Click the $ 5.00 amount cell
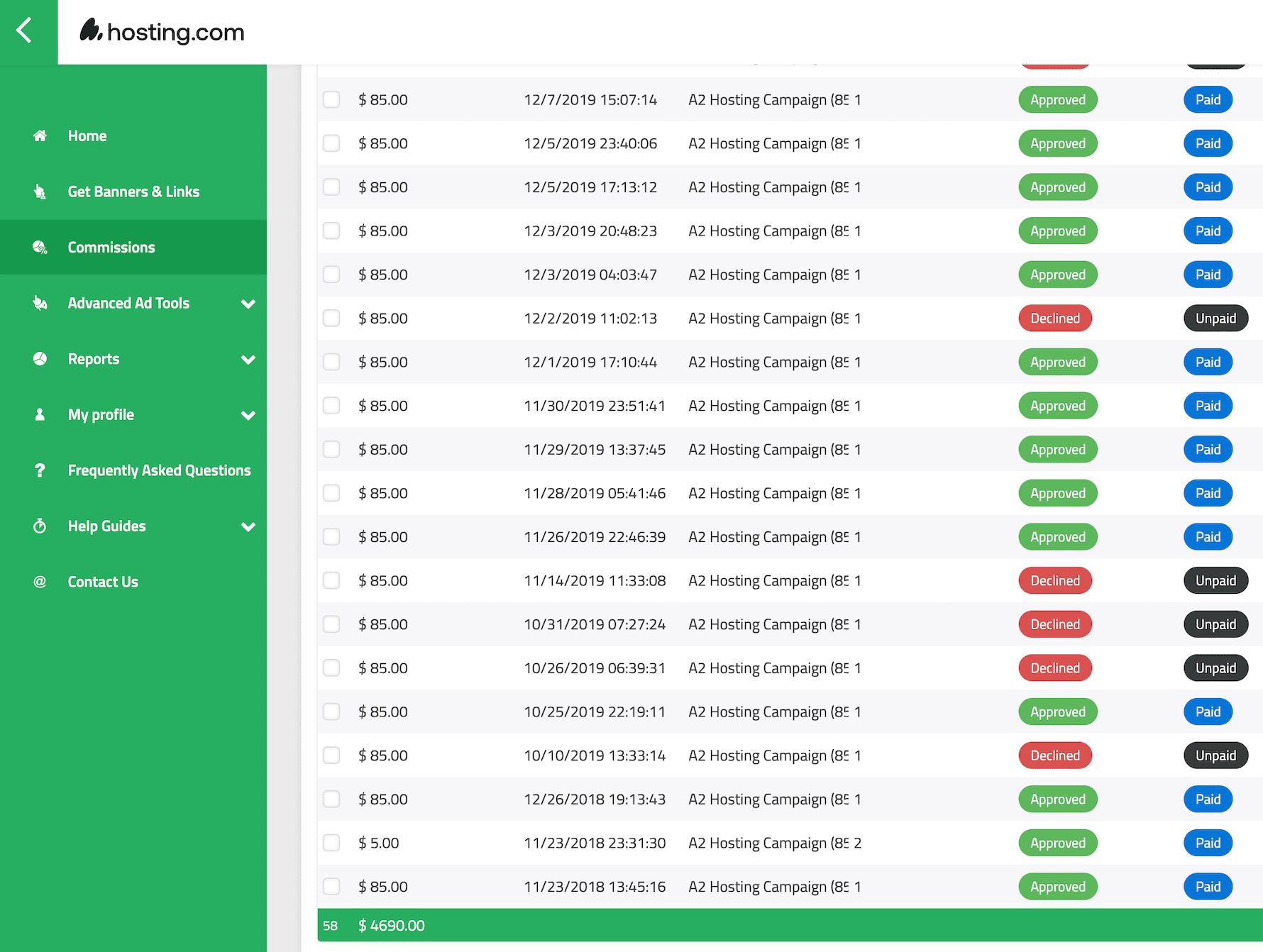 379,843
